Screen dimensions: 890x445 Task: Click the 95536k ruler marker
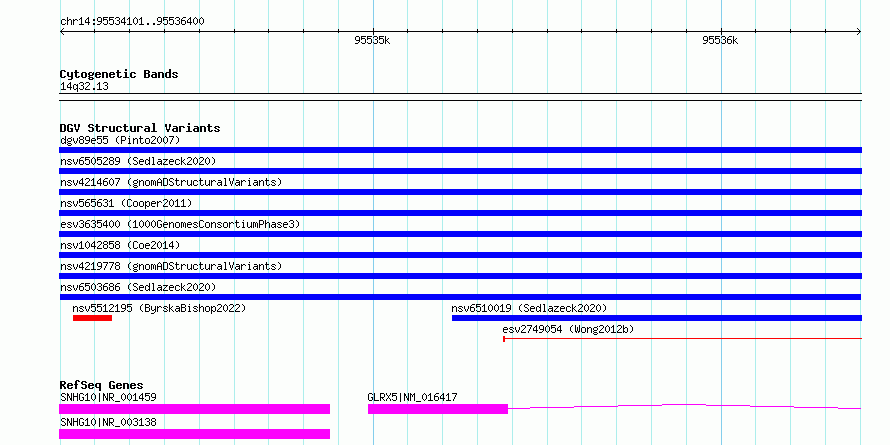click(720, 40)
